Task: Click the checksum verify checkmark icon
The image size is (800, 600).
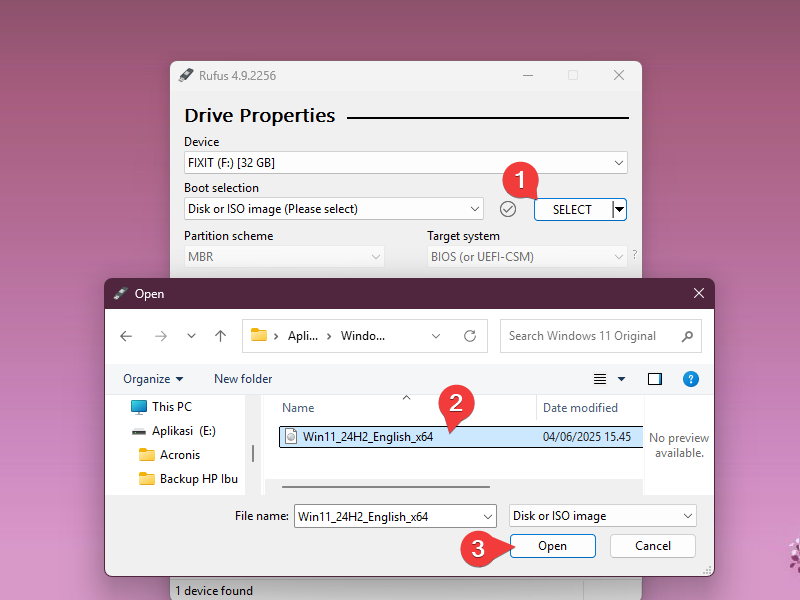Action: [x=508, y=209]
